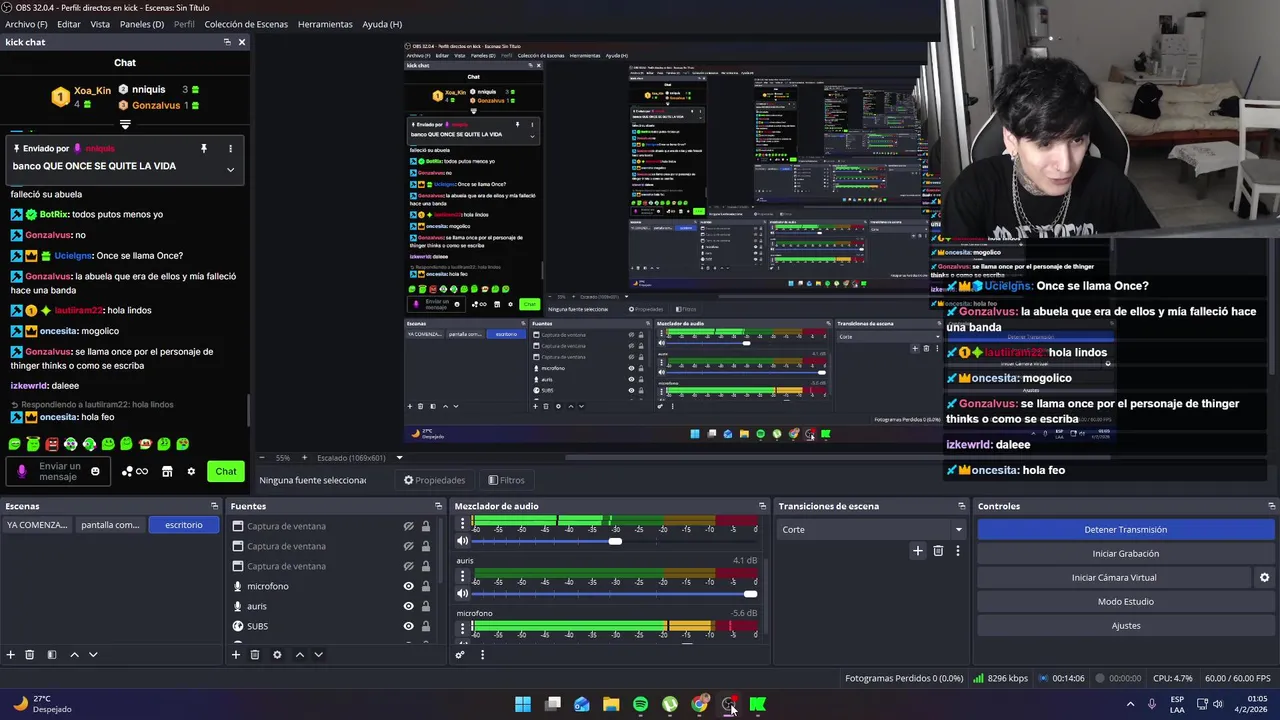Remove transition with trash icon
This screenshot has height=720, width=1280.
(x=938, y=550)
